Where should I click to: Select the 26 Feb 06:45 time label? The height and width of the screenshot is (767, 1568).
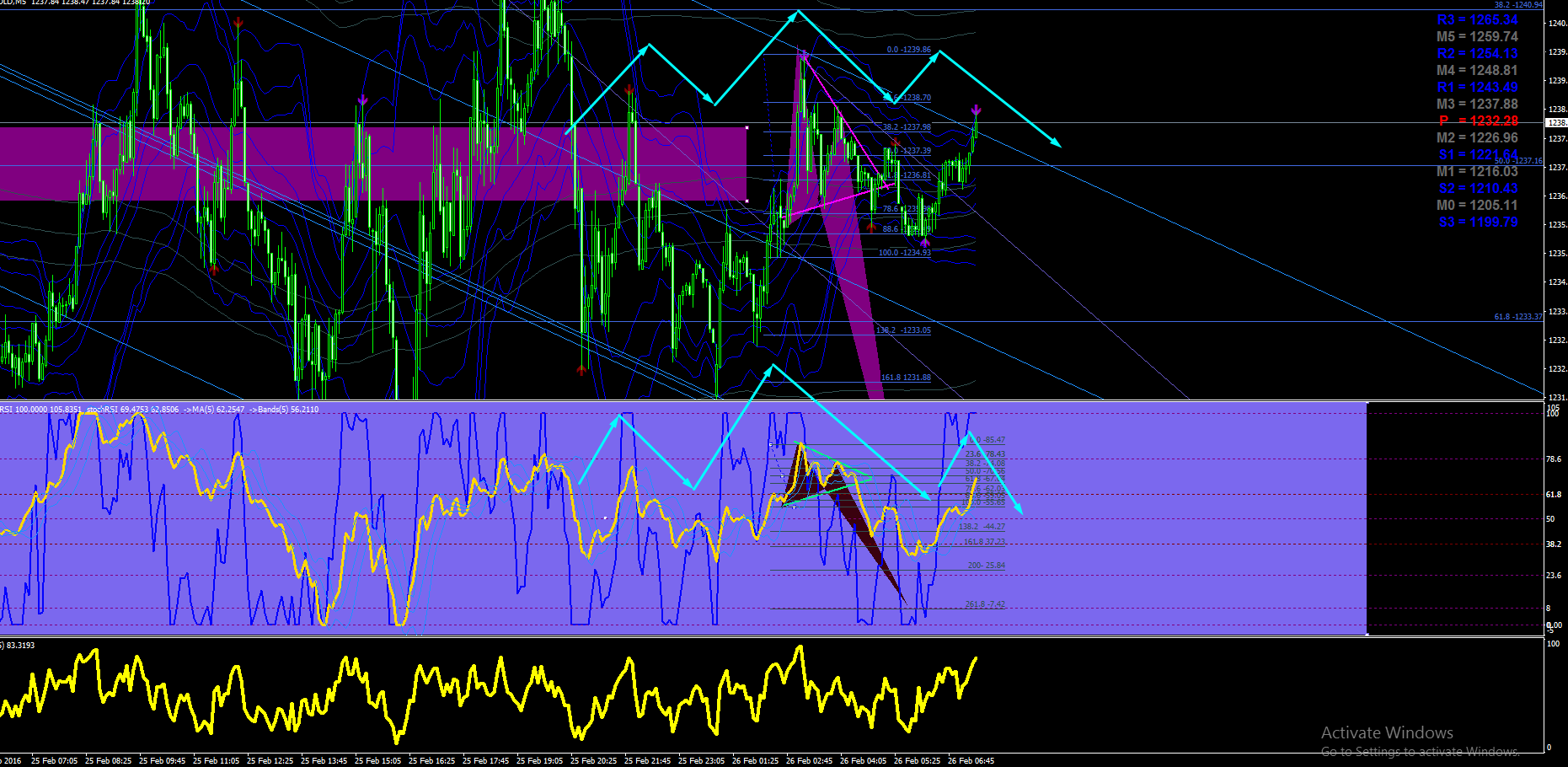[971, 761]
